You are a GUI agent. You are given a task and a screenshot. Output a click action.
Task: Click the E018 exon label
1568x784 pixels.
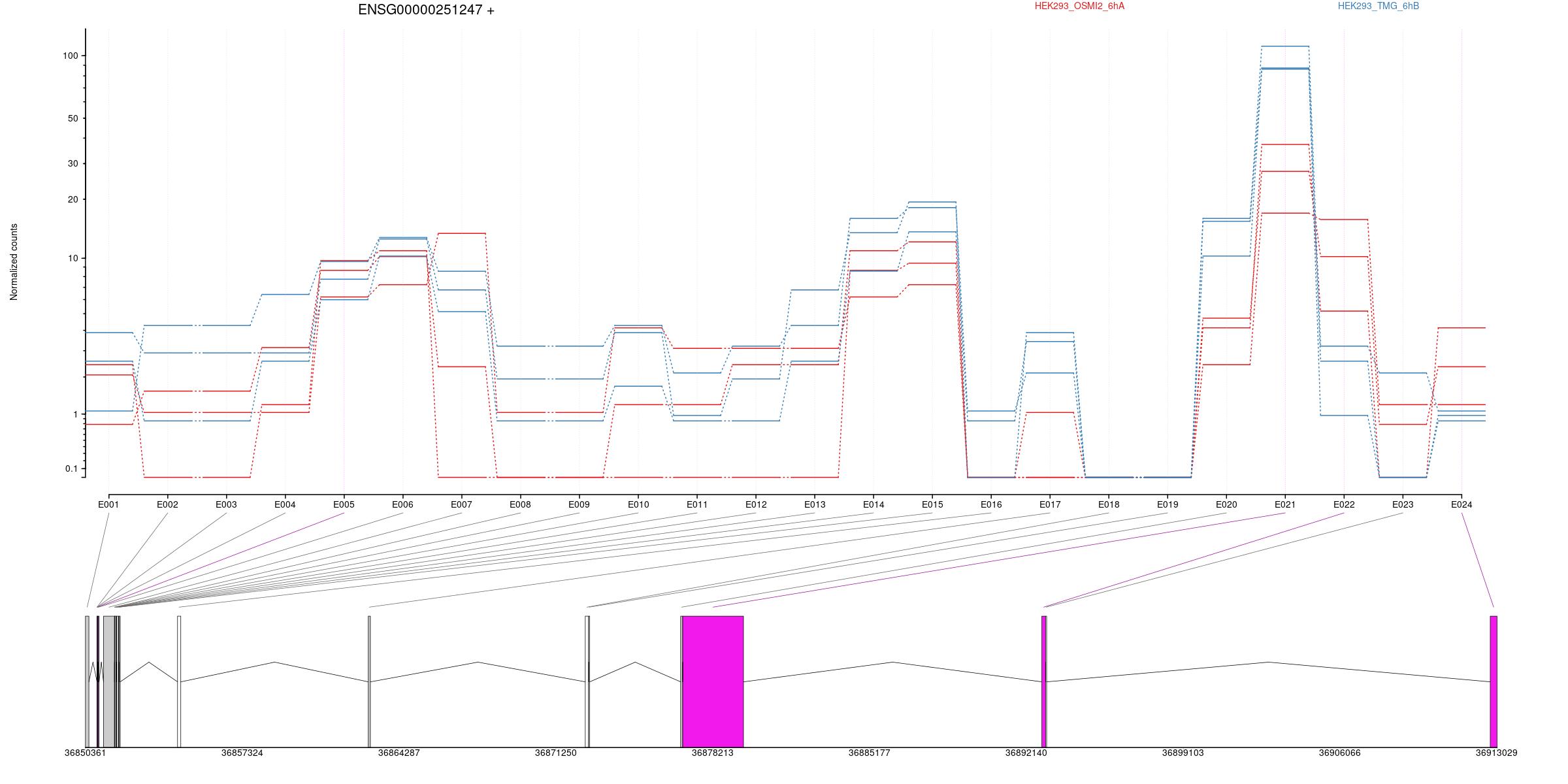1109,504
